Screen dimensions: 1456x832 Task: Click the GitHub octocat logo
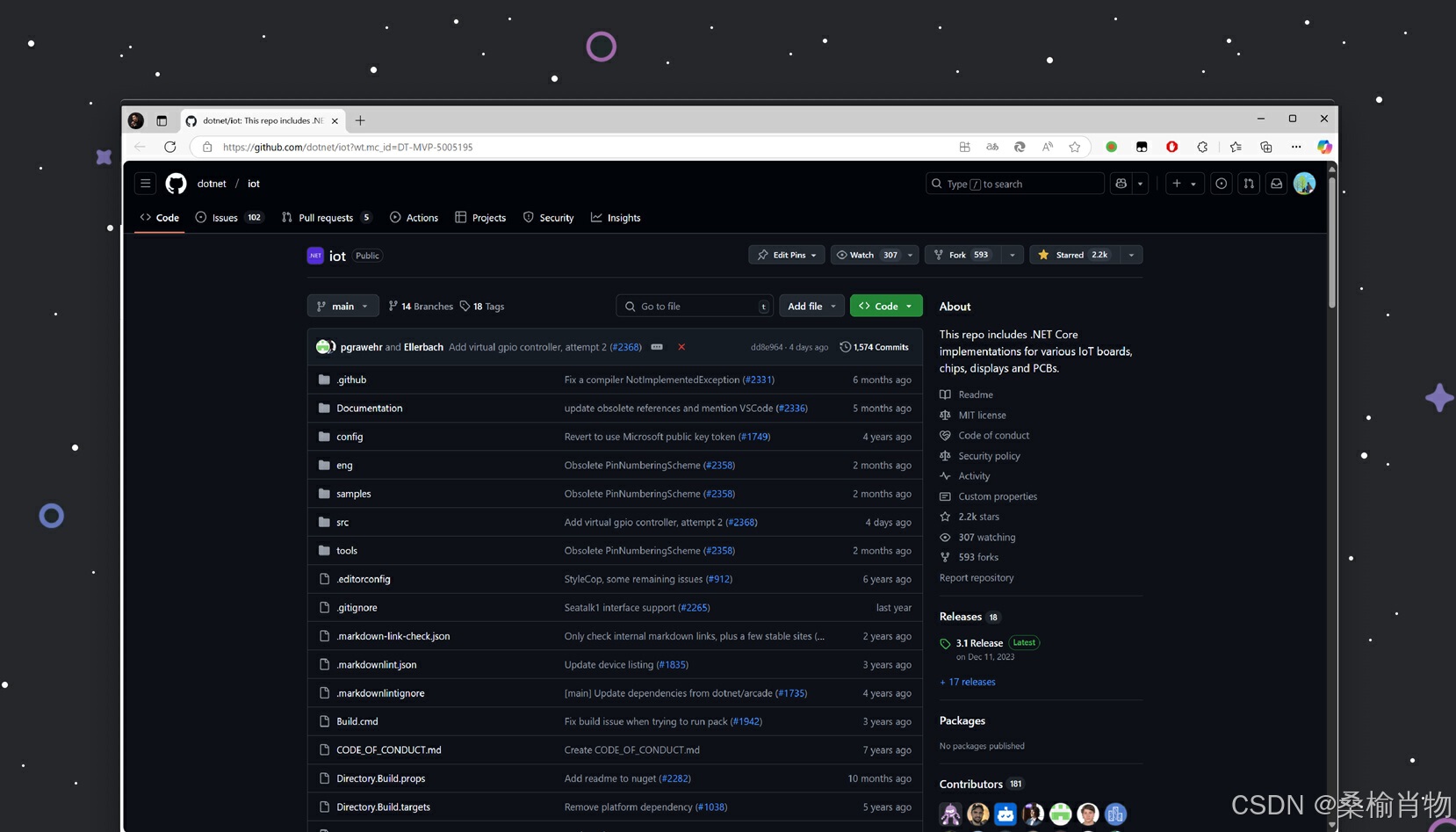coord(176,183)
